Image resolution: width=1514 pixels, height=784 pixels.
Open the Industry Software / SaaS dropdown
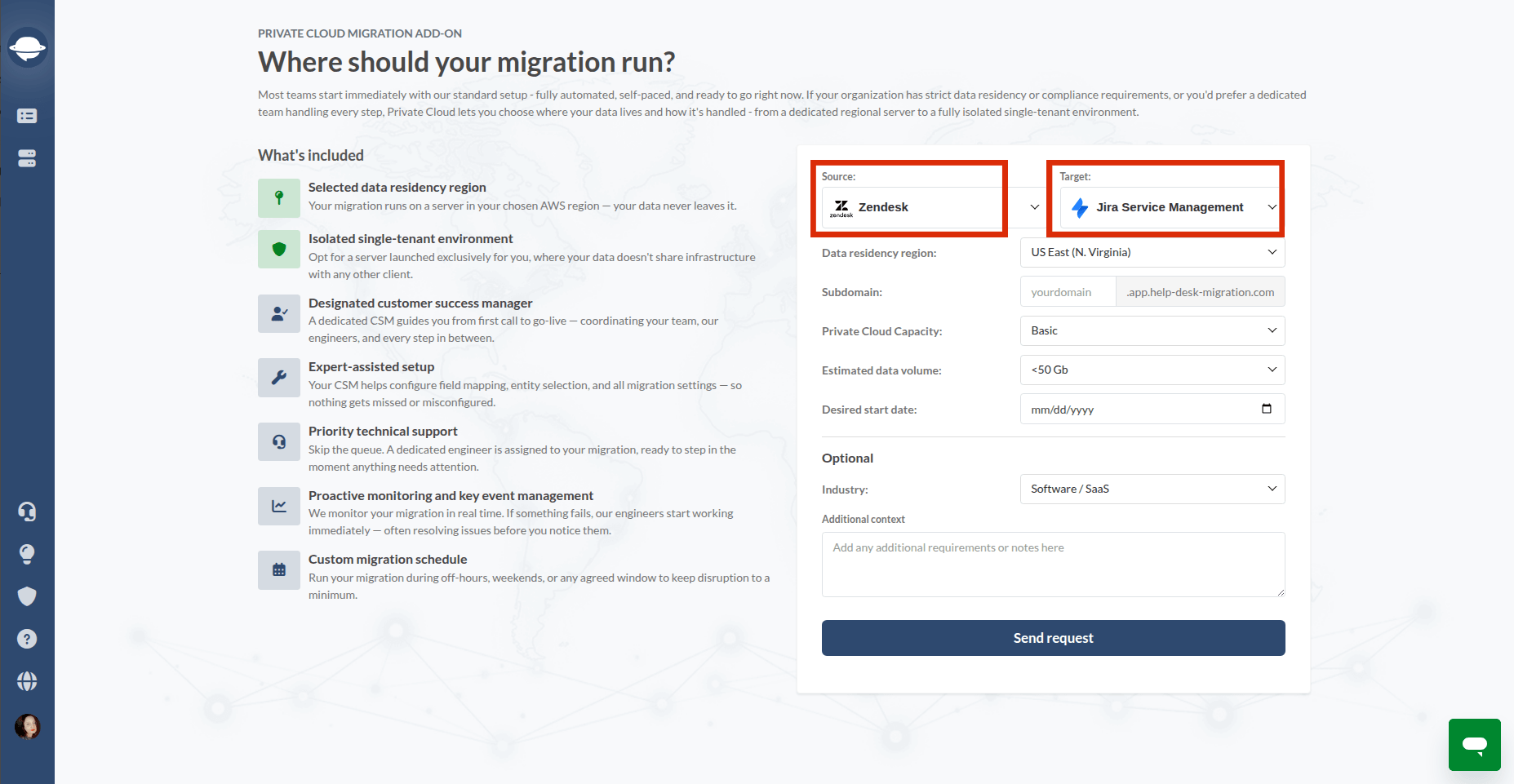(1152, 489)
